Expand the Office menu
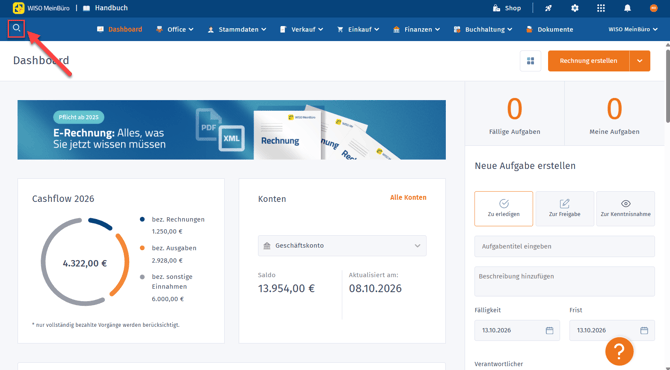 pyautogui.click(x=175, y=29)
